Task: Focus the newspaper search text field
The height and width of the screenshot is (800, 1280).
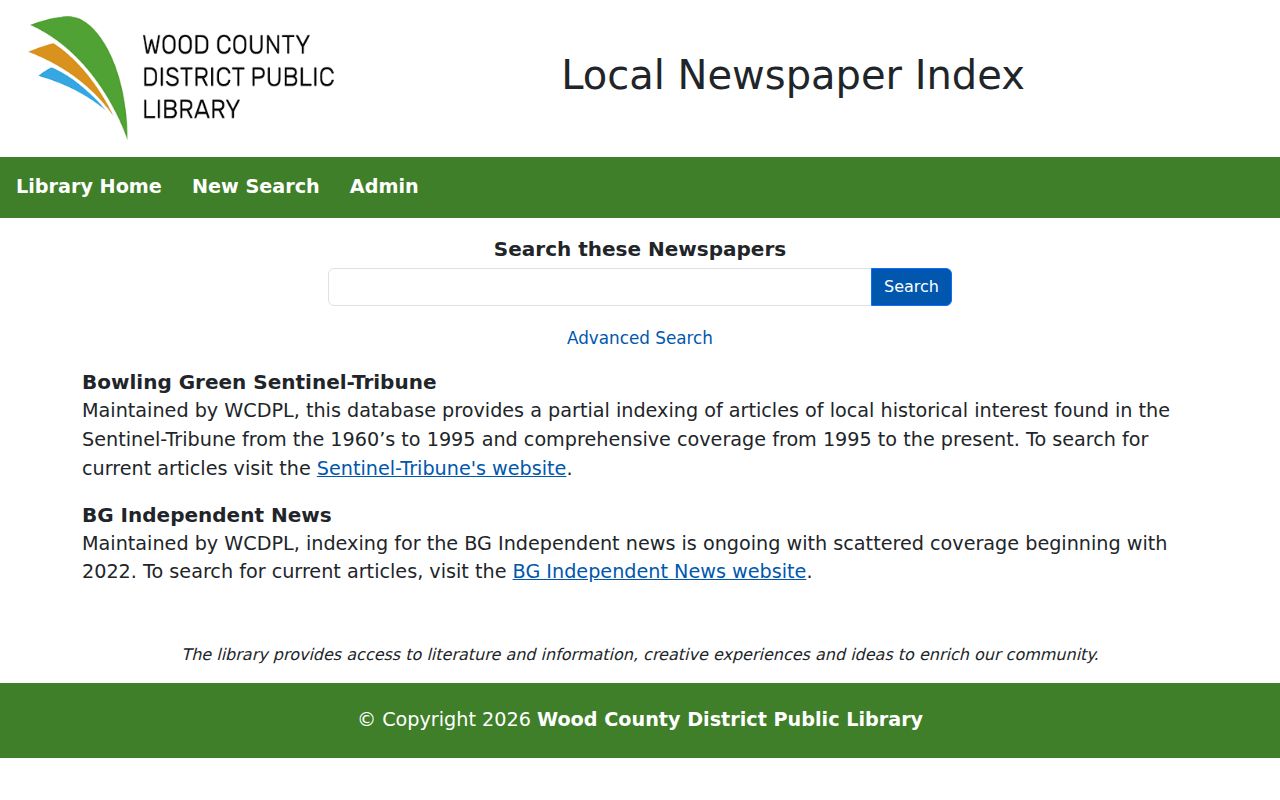Action: (x=600, y=287)
